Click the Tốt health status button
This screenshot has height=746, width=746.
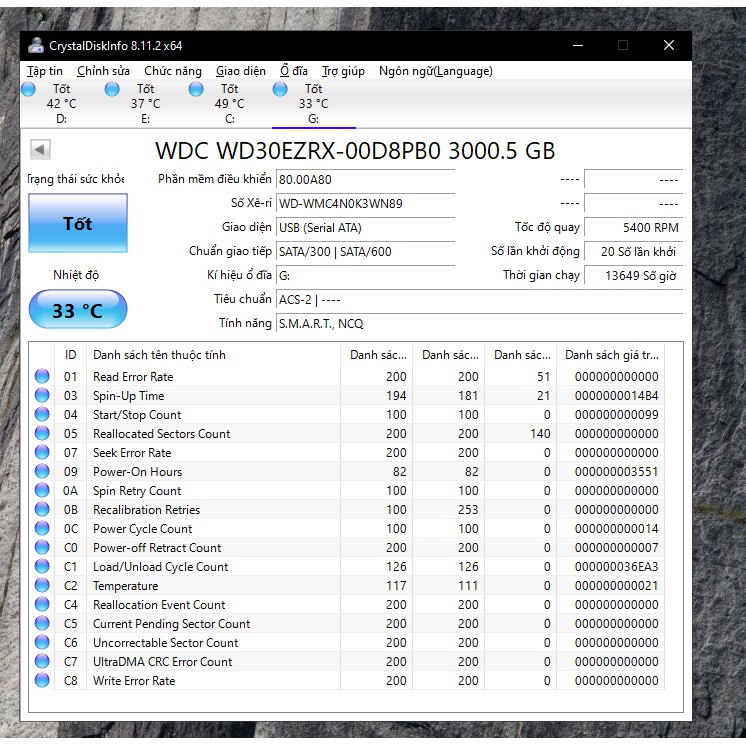(78, 223)
